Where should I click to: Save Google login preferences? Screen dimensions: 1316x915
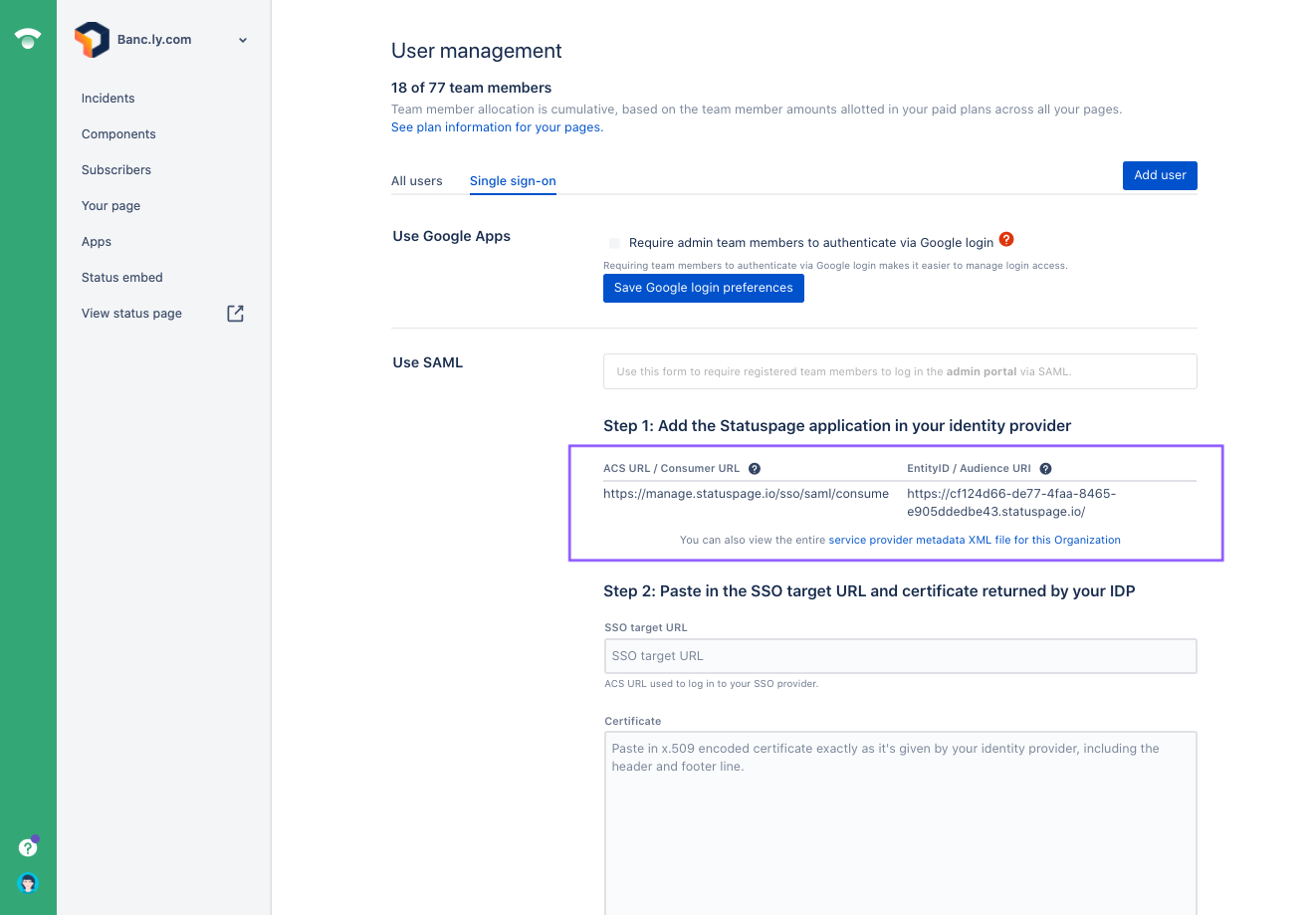[703, 288]
